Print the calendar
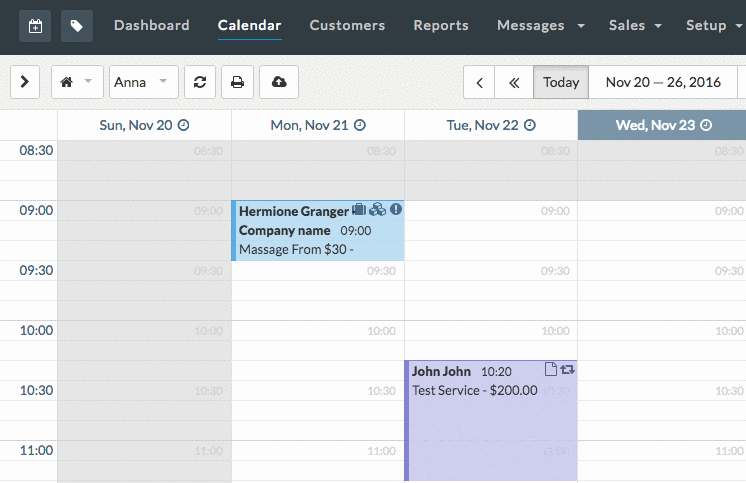746x483 pixels. click(237, 82)
